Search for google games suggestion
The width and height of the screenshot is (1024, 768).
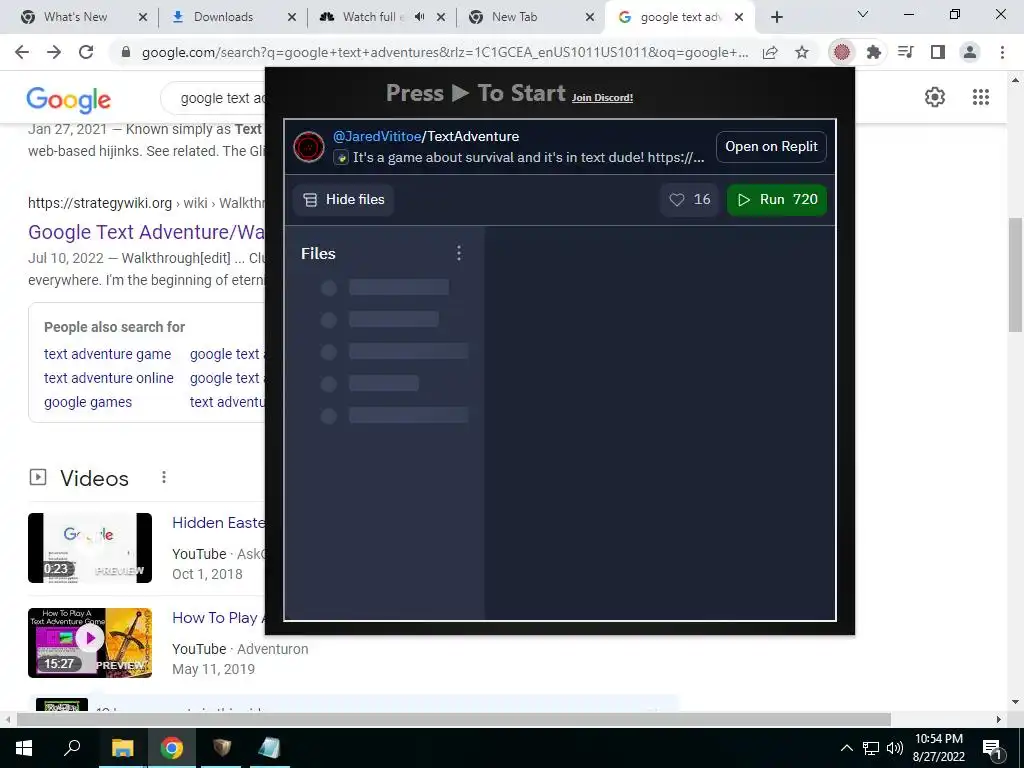tap(88, 402)
